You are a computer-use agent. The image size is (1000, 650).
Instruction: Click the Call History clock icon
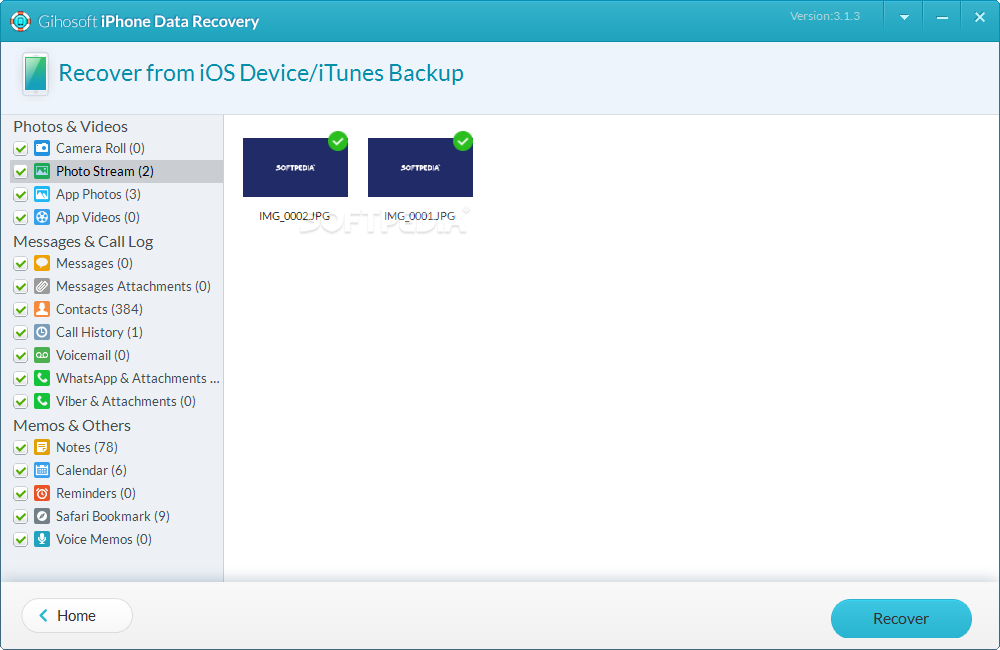[42, 332]
